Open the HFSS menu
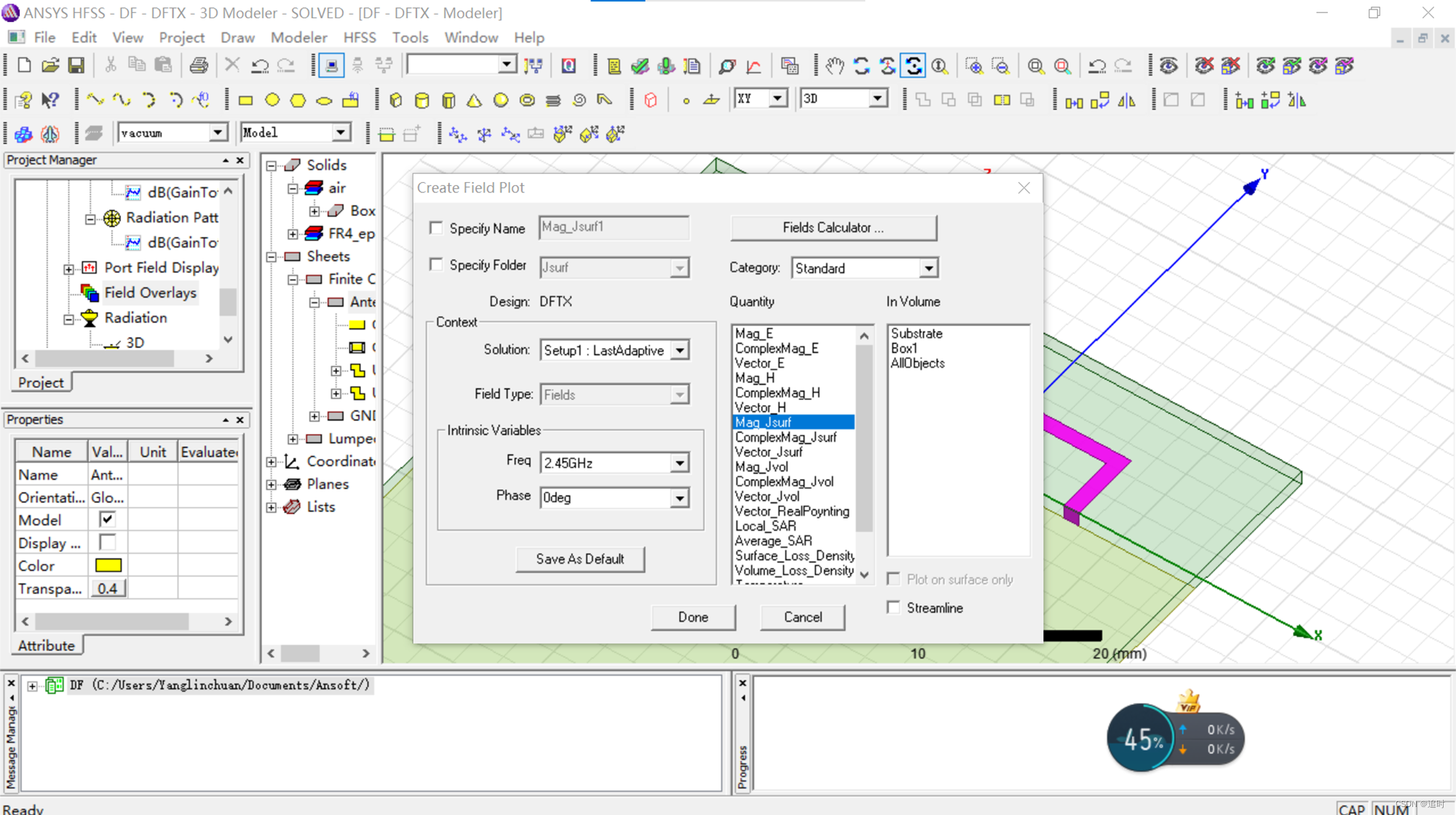This screenshot has height=815, width=1456. [359, 37]
